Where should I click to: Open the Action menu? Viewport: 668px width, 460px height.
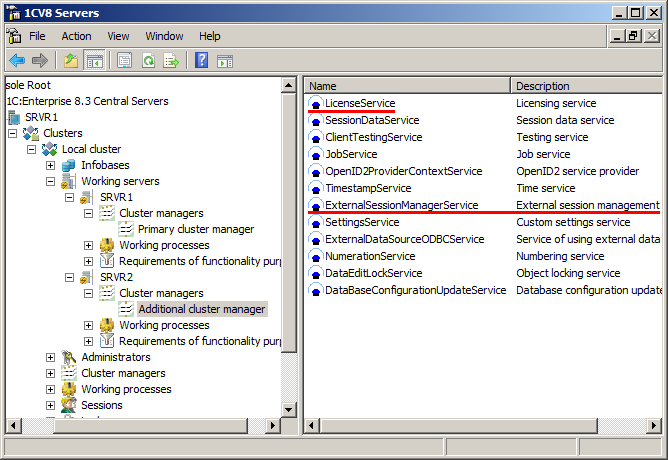(x=76, y=36)
